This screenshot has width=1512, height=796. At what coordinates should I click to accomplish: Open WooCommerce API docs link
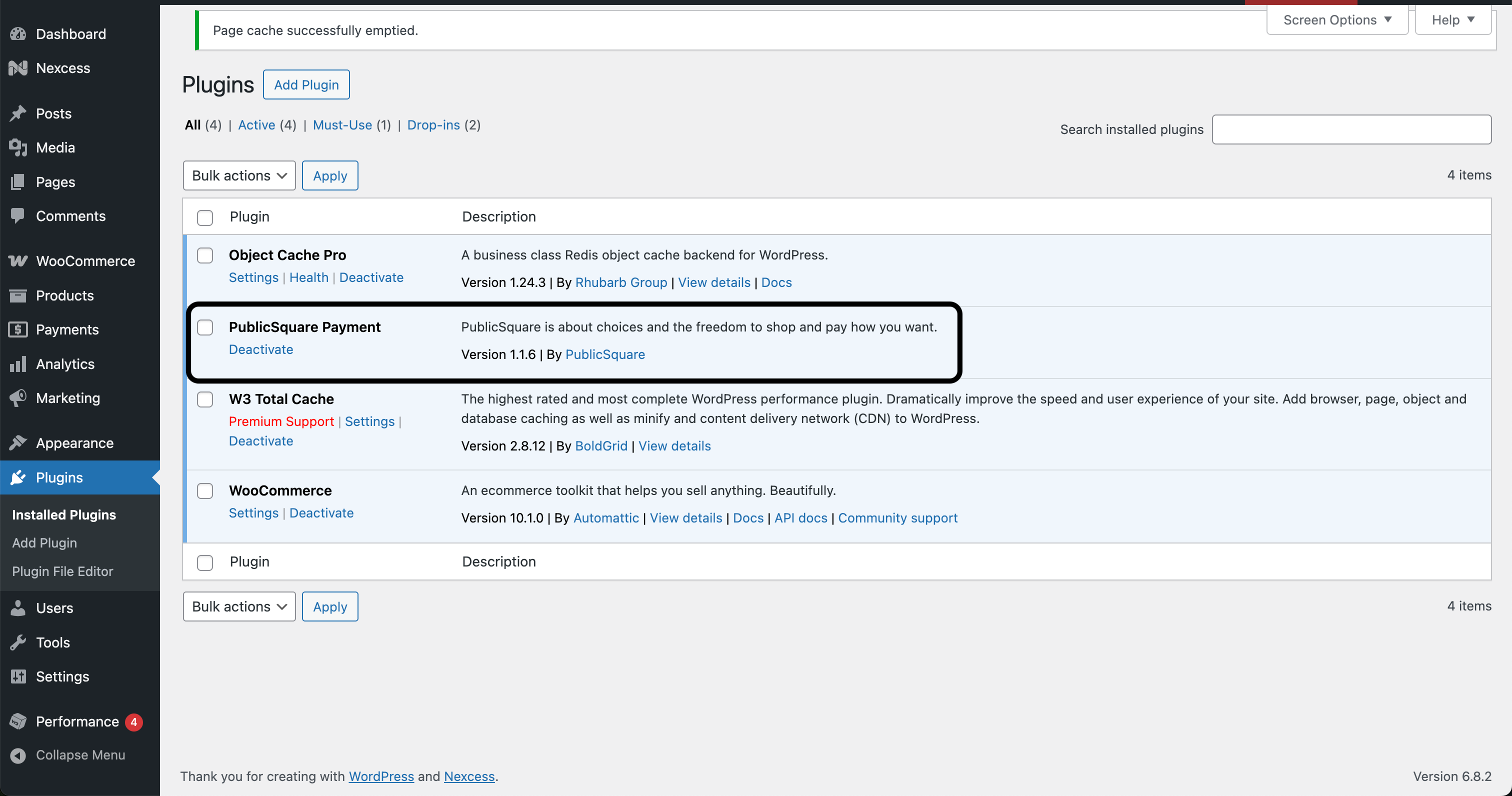point(800,518)
